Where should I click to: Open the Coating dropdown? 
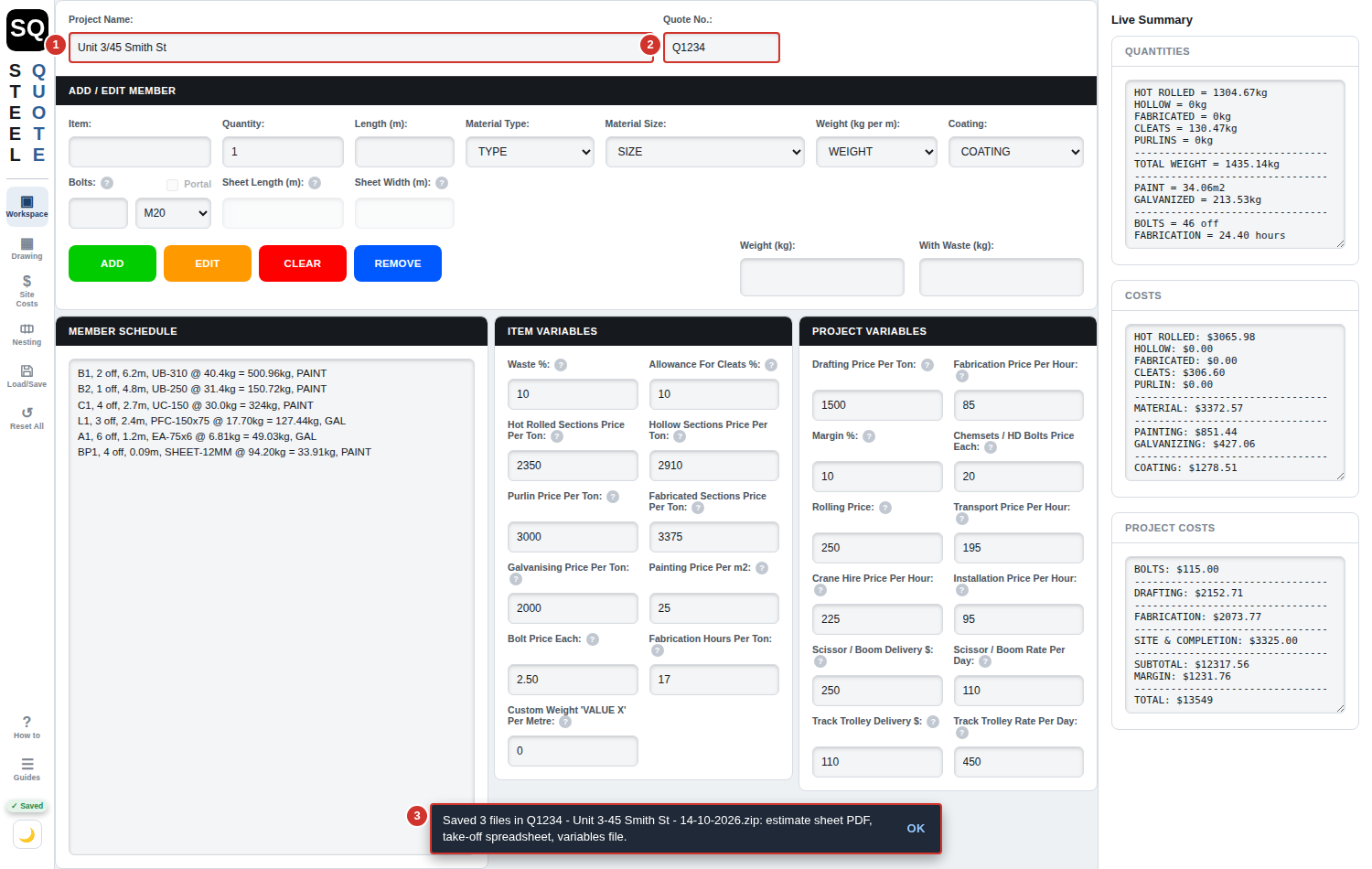[1015, 152]
